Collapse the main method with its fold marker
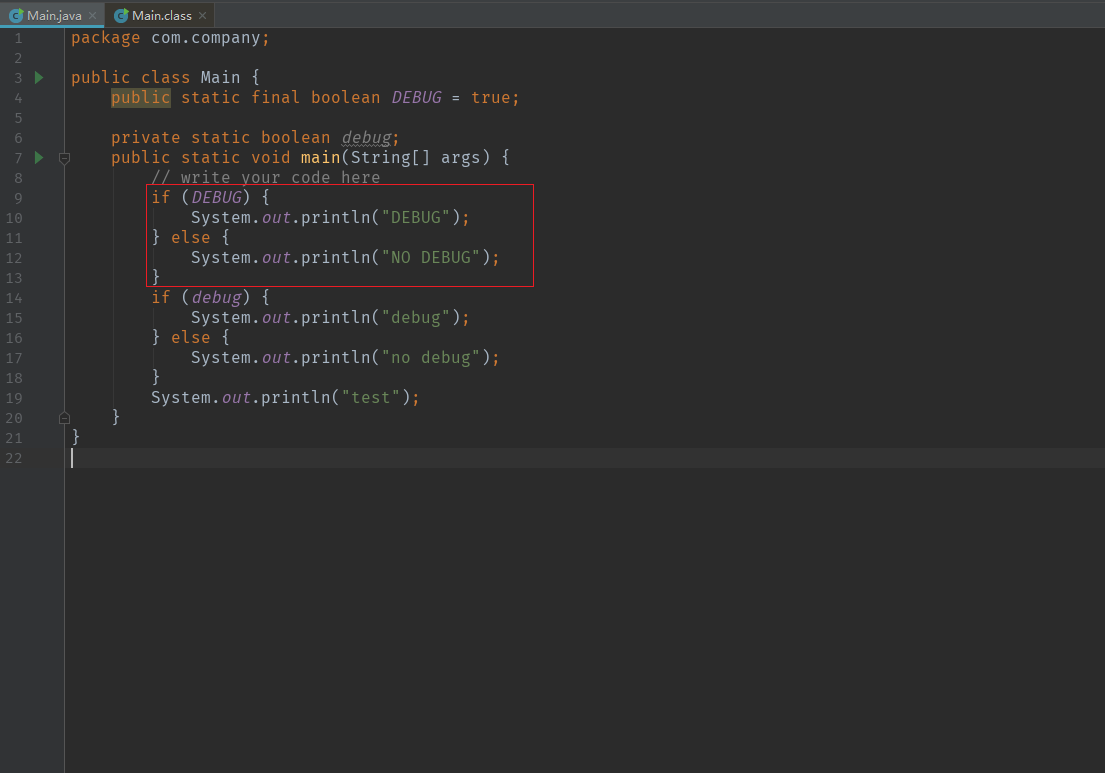The width and height of the screenshot is (1105, 773). click(64, 158)
